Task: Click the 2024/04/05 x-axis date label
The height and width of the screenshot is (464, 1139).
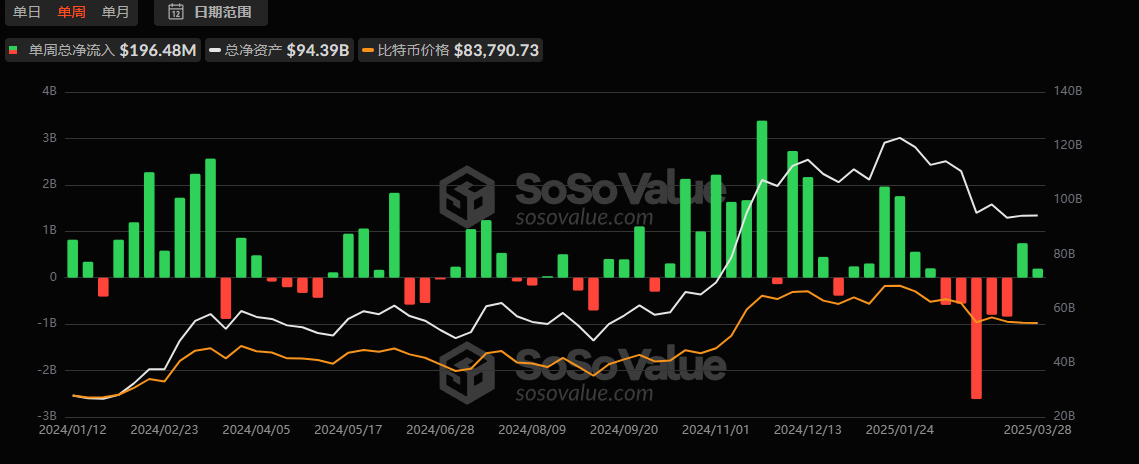Action: coord(256,429)
